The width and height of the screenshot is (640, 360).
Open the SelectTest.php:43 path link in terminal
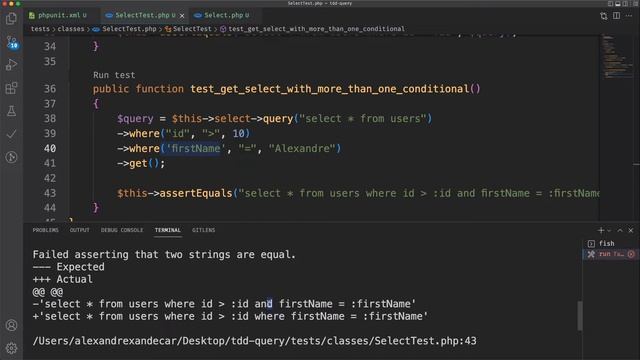point(254,341)
